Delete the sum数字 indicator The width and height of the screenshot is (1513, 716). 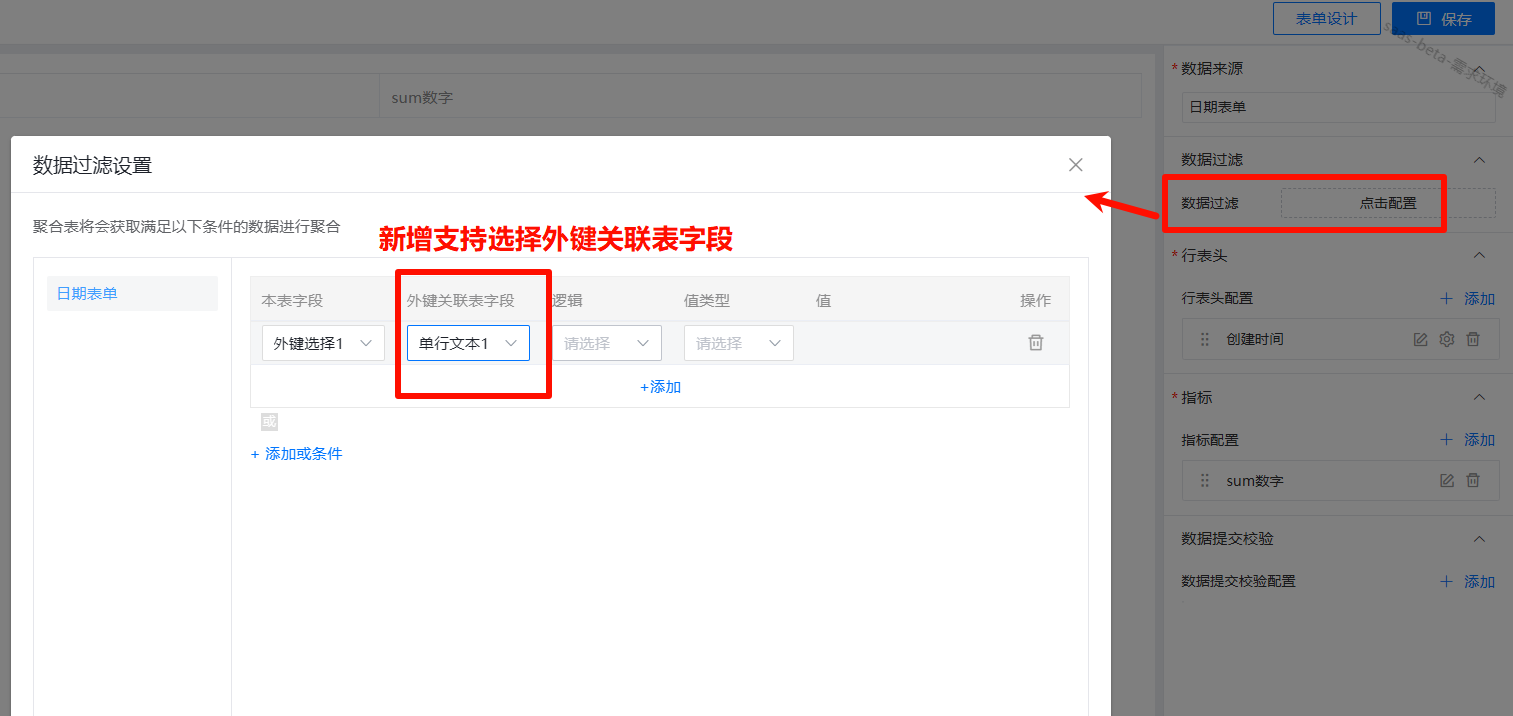point(1473,481)
